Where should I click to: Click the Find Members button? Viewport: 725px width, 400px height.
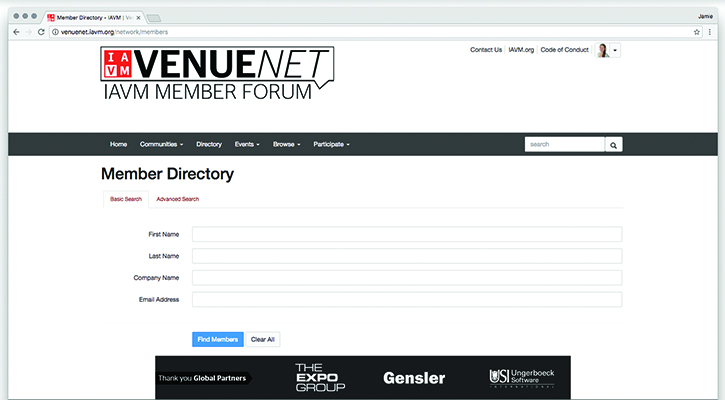tap(218, 339)
